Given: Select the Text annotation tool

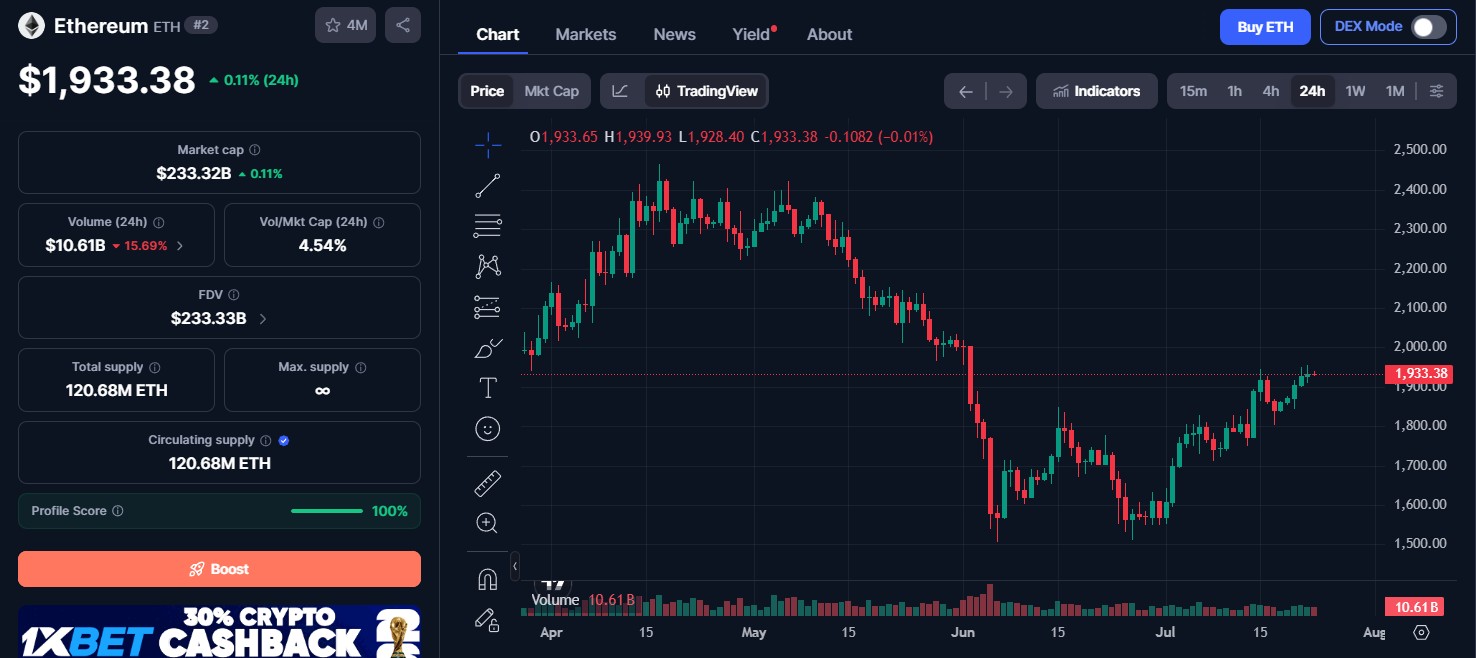Looking at the screenshot, I should pyautogui.click(x=488, y=388).
